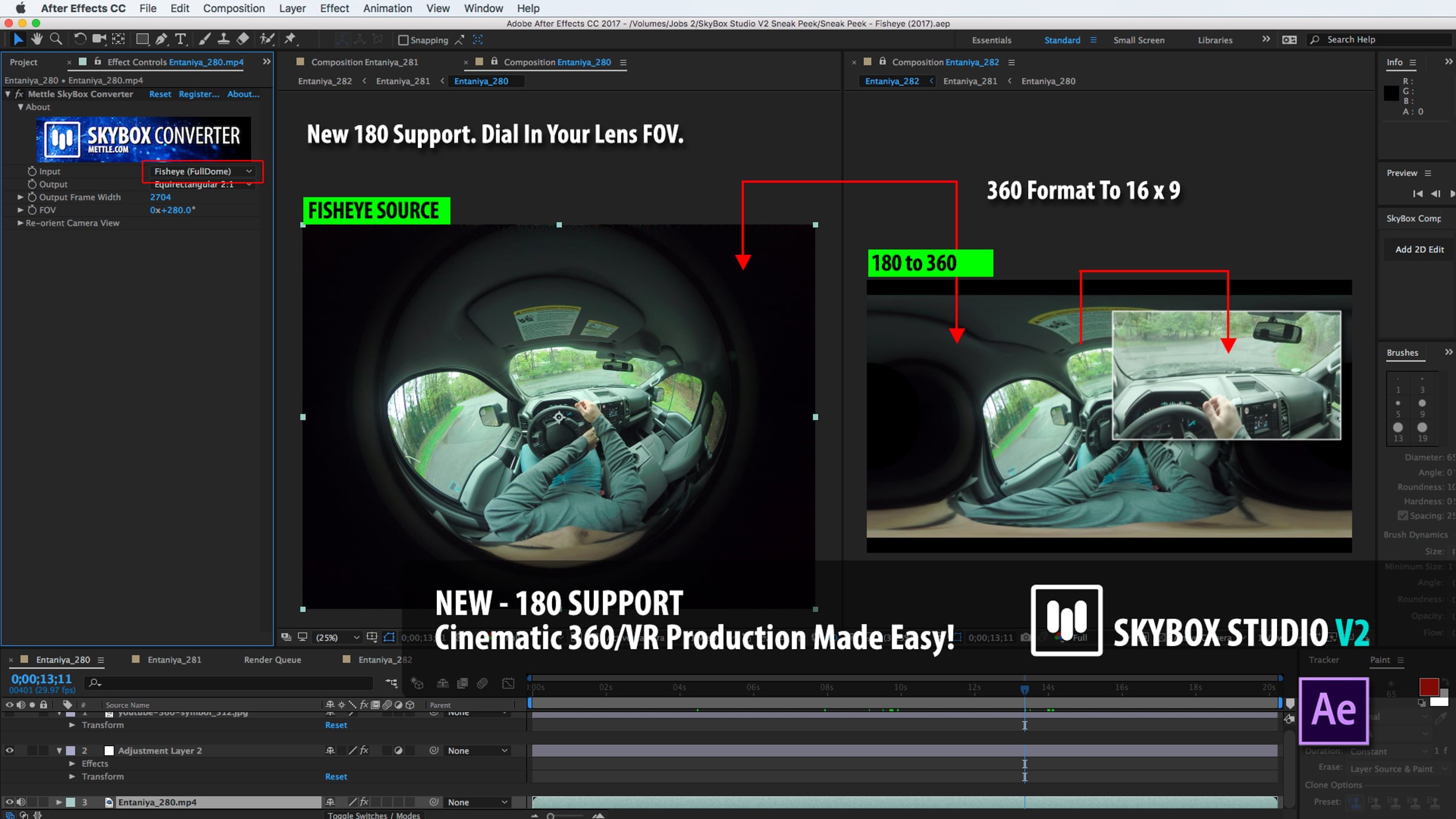Select the Hand tool in toolbar
Image resolution: width=1456 pixels, height=819 pixels.
click(38, 39)
